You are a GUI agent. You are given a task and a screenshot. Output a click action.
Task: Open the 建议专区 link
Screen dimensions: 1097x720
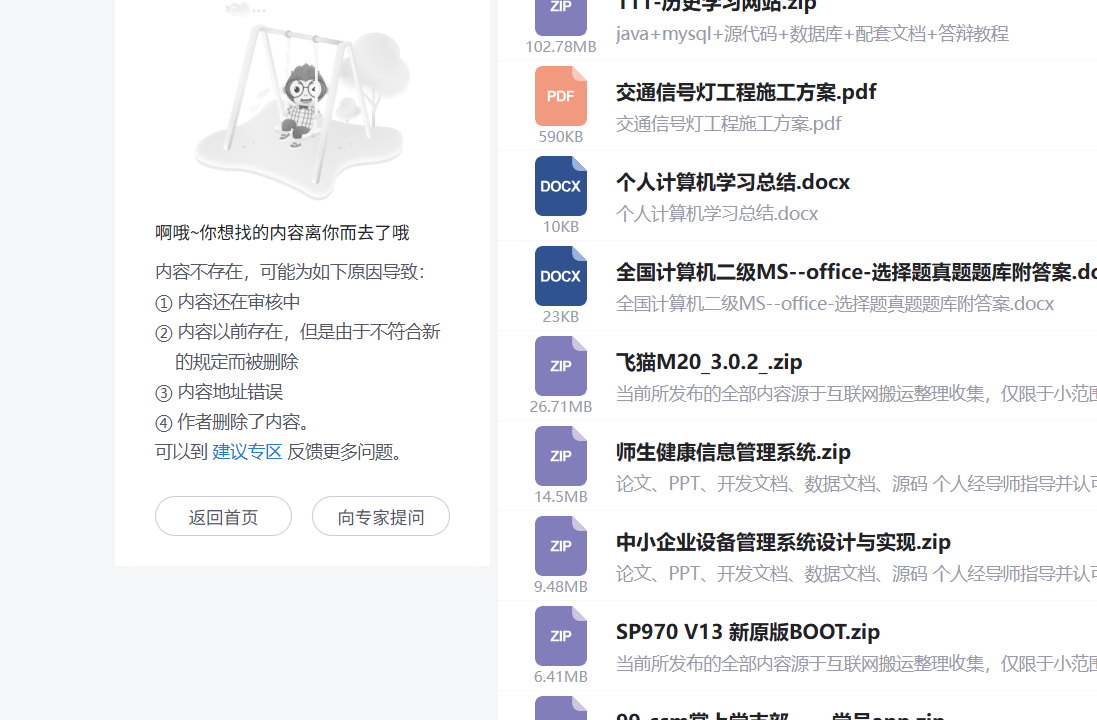[247, 452]
